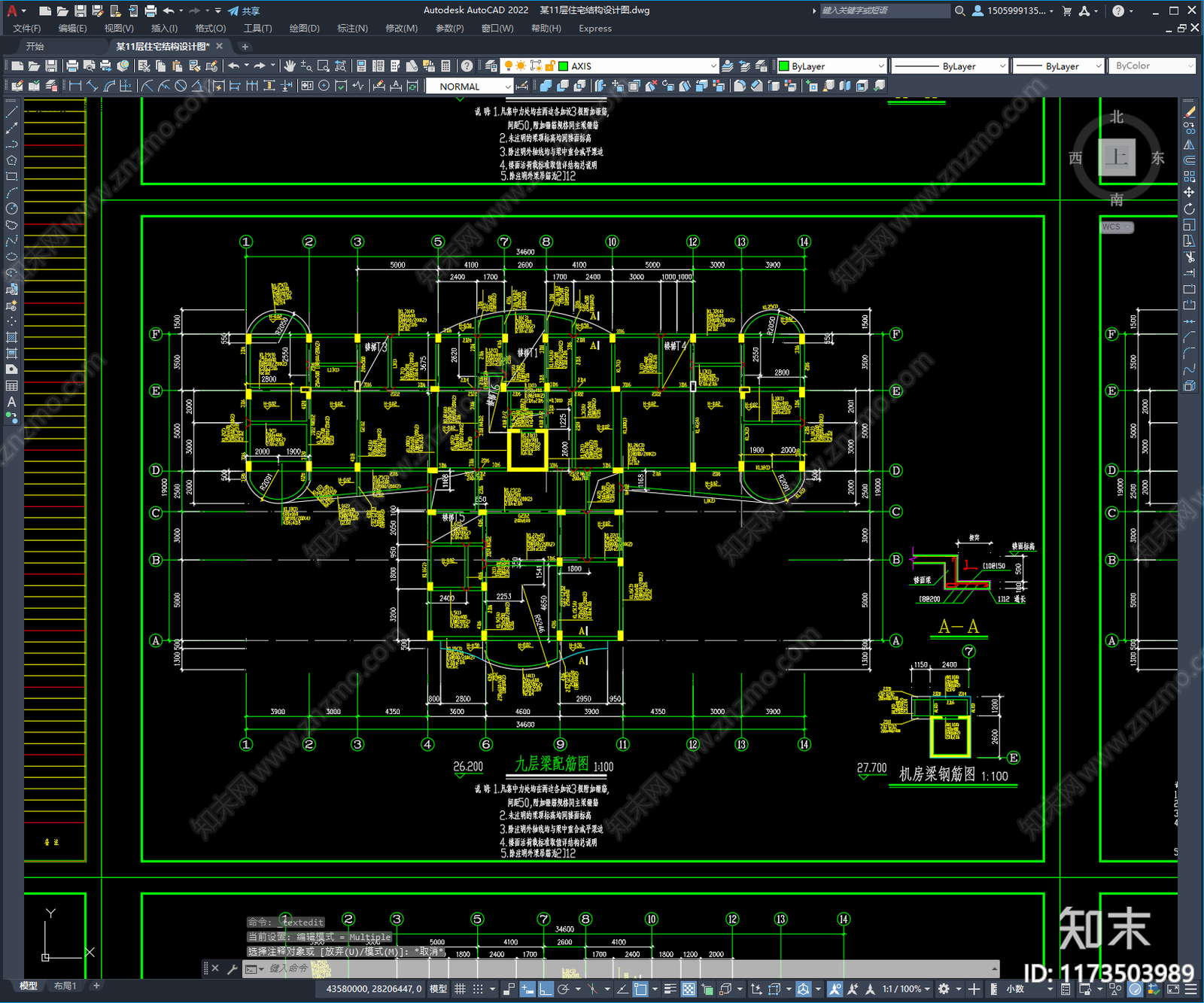The width and height of the screenshot is (1204, 1003).
Task: Open annotation scale 1:1 / 100% dropdown
Action: 907,989
